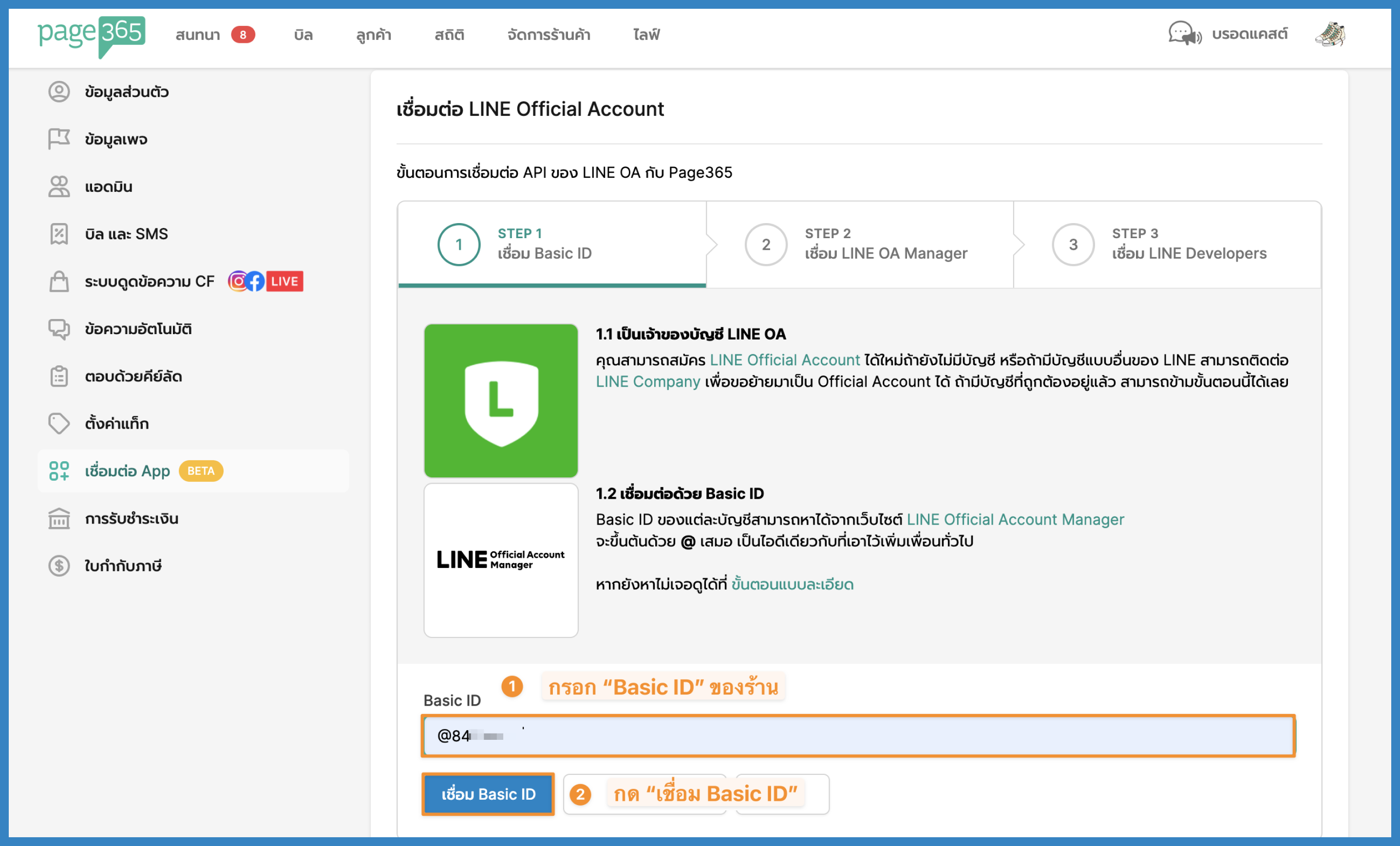1400x846 pixels.
Task: Click the step 3 circle number
Action: click(1073, 244)
